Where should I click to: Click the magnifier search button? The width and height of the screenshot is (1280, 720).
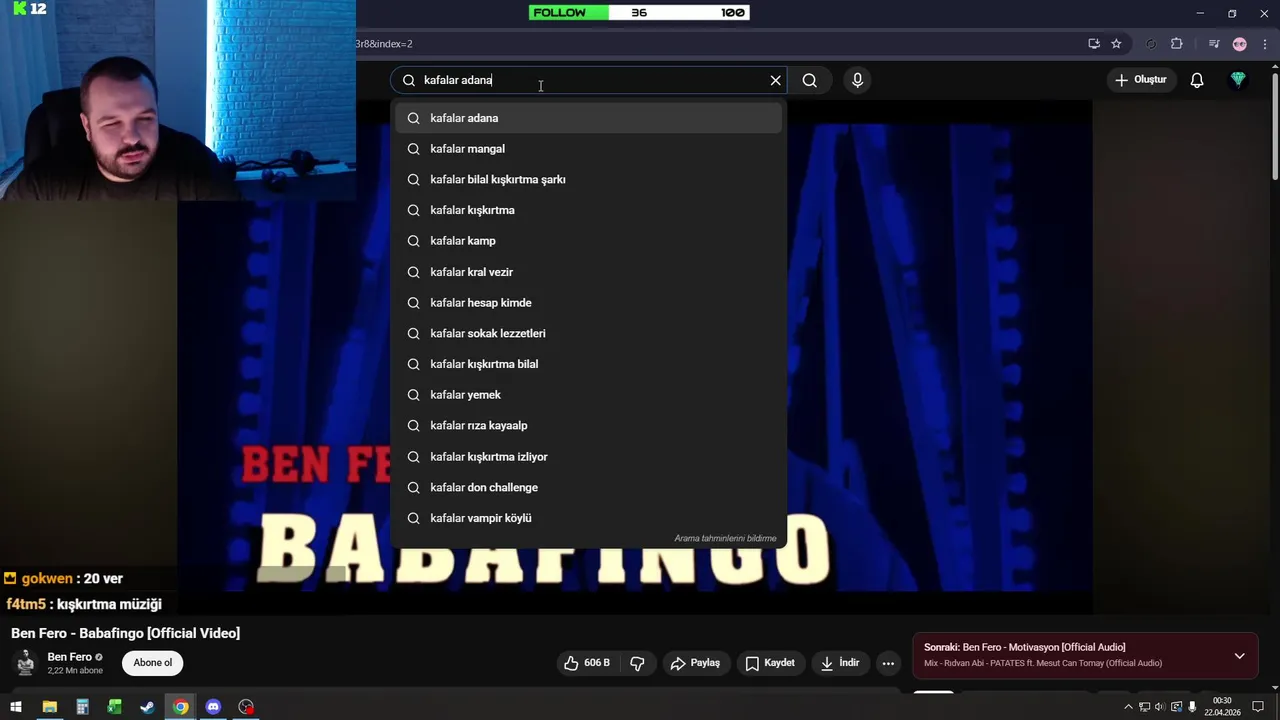(x=810, y=80)
